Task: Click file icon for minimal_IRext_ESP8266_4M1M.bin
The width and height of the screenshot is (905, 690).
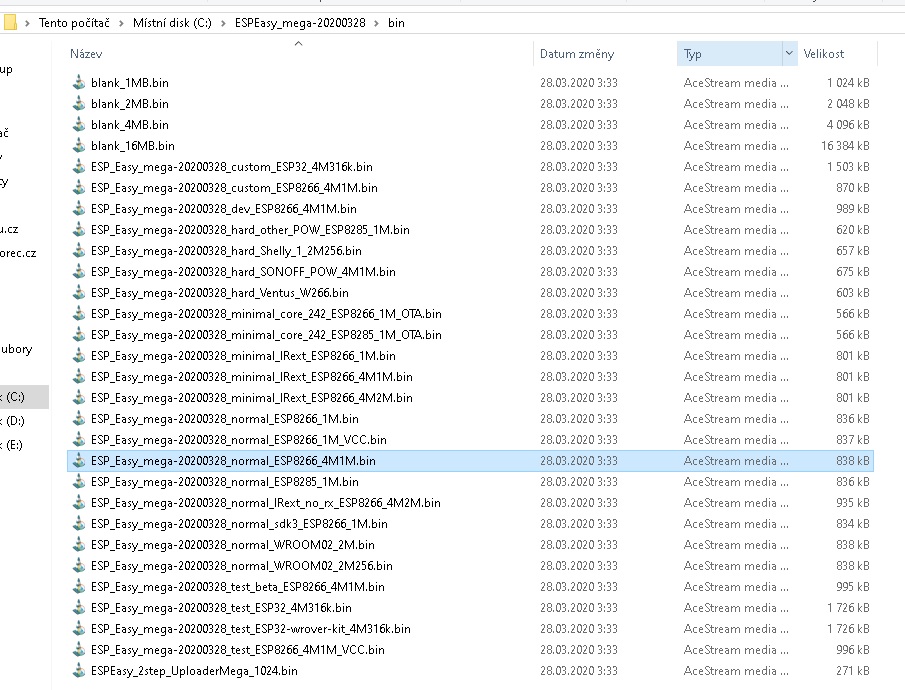Action: (x=79, y=377)
